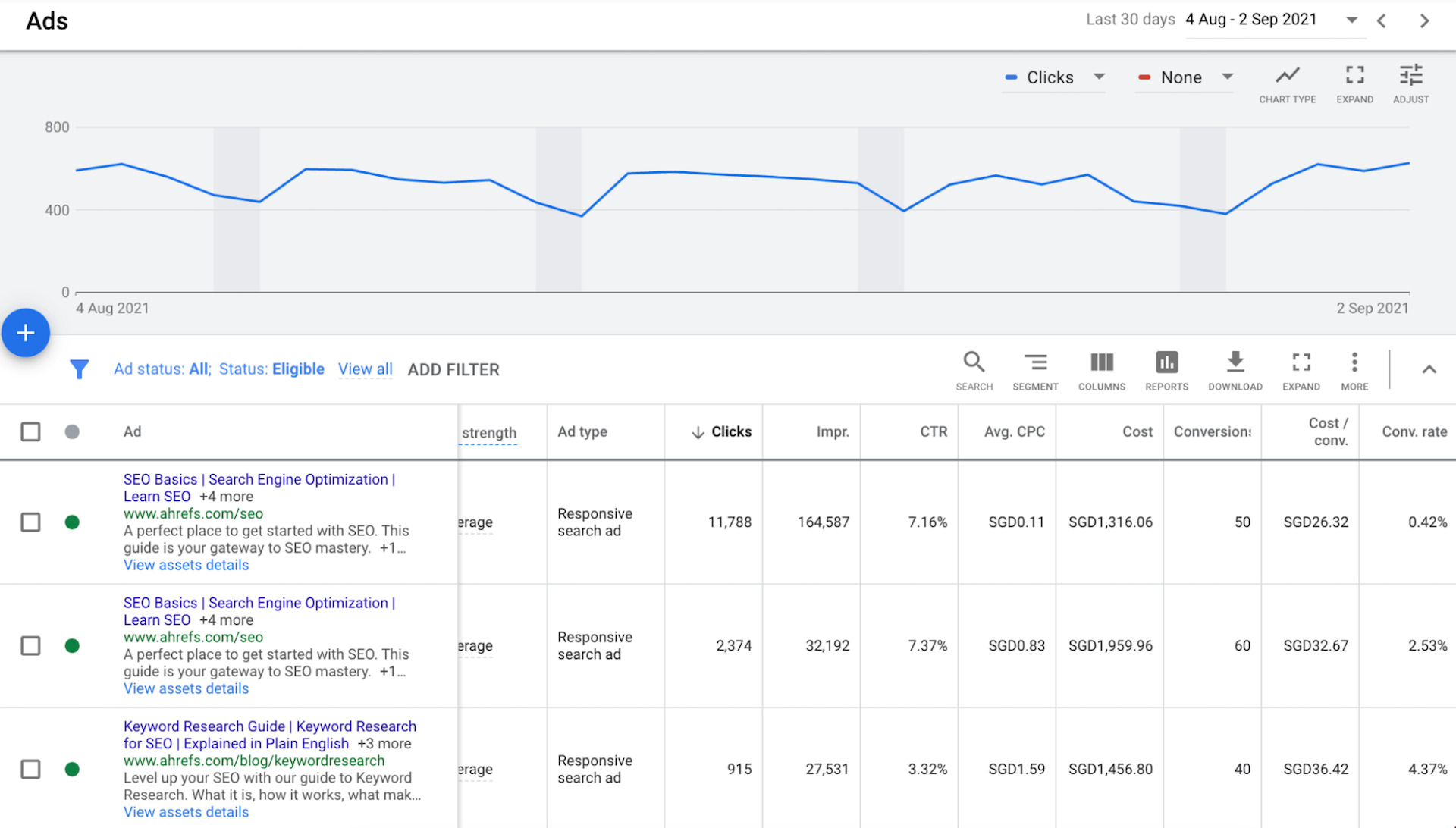This screenshot has width=1456, height=828.
Task: Select the Segment icon
Action: tap(1035, 369)
